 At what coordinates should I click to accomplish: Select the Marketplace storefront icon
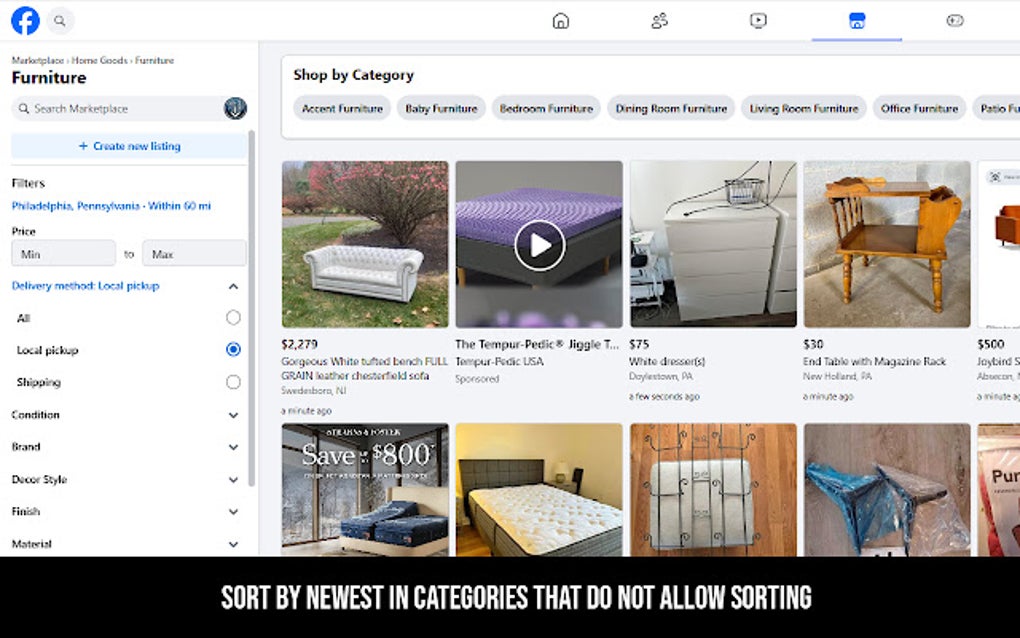857,21
